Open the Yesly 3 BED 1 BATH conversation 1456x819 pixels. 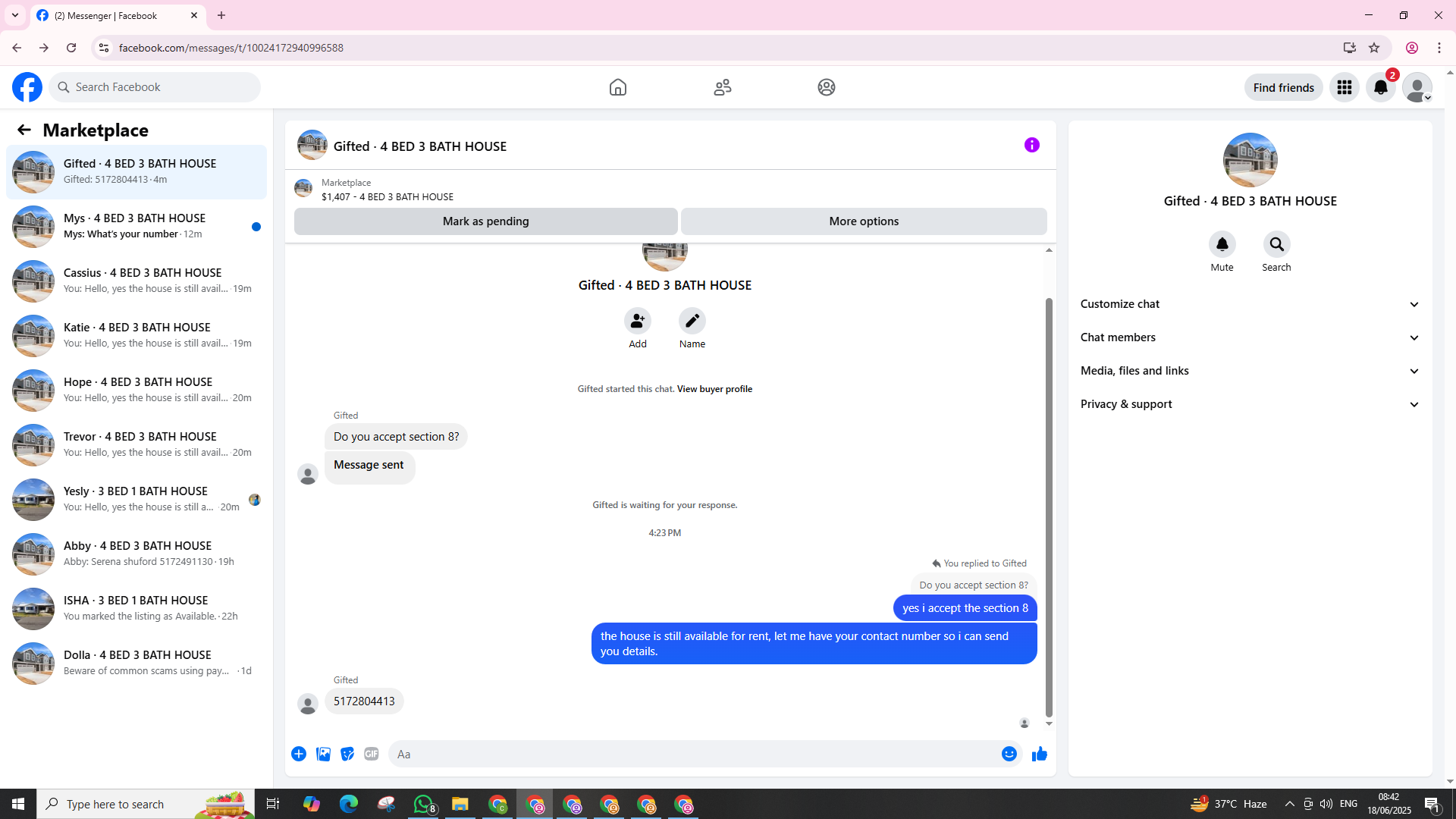[136, 500]
